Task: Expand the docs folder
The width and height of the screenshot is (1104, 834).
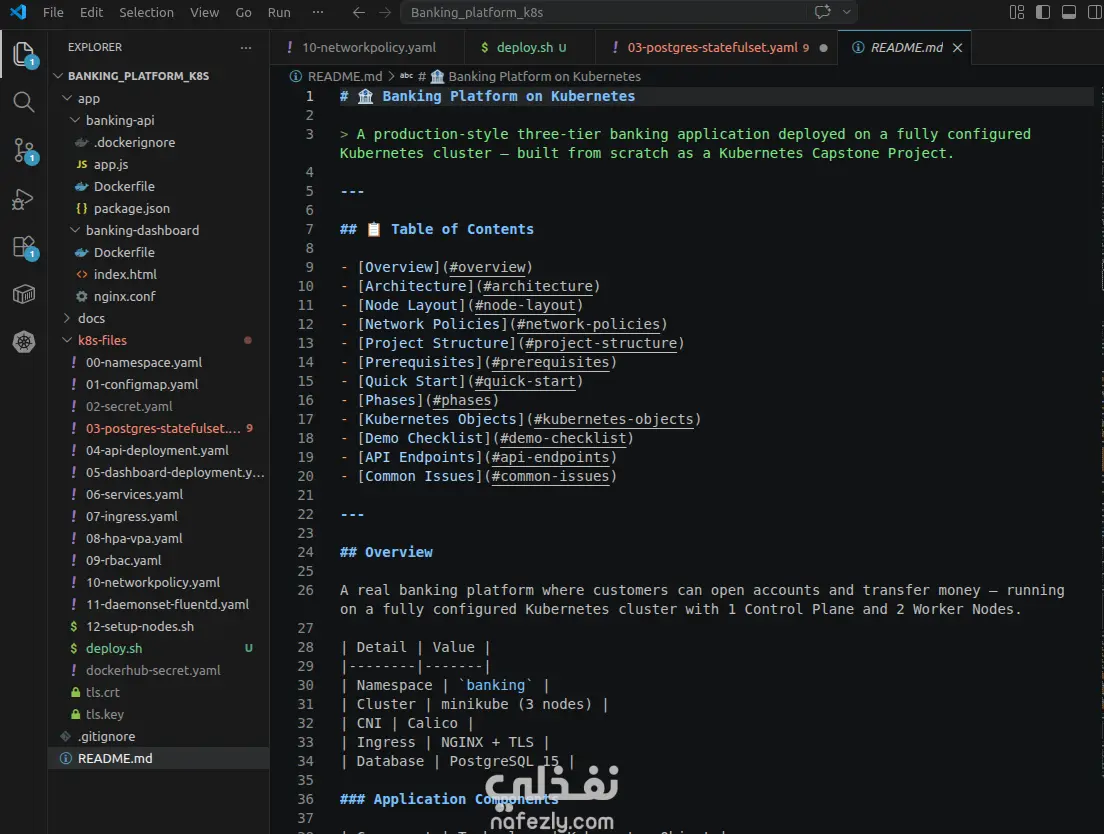Action: click(67, 318)
